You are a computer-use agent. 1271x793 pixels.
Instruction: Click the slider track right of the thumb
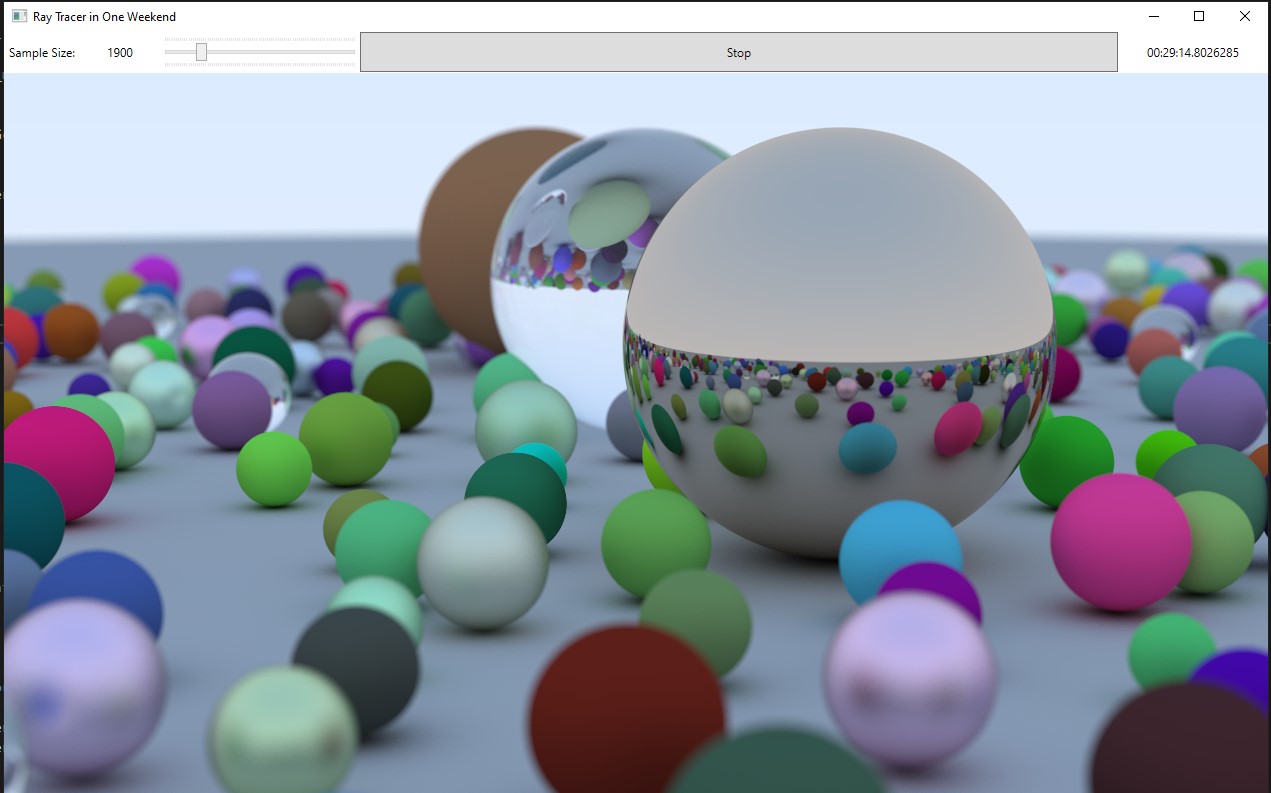point(280,52)
